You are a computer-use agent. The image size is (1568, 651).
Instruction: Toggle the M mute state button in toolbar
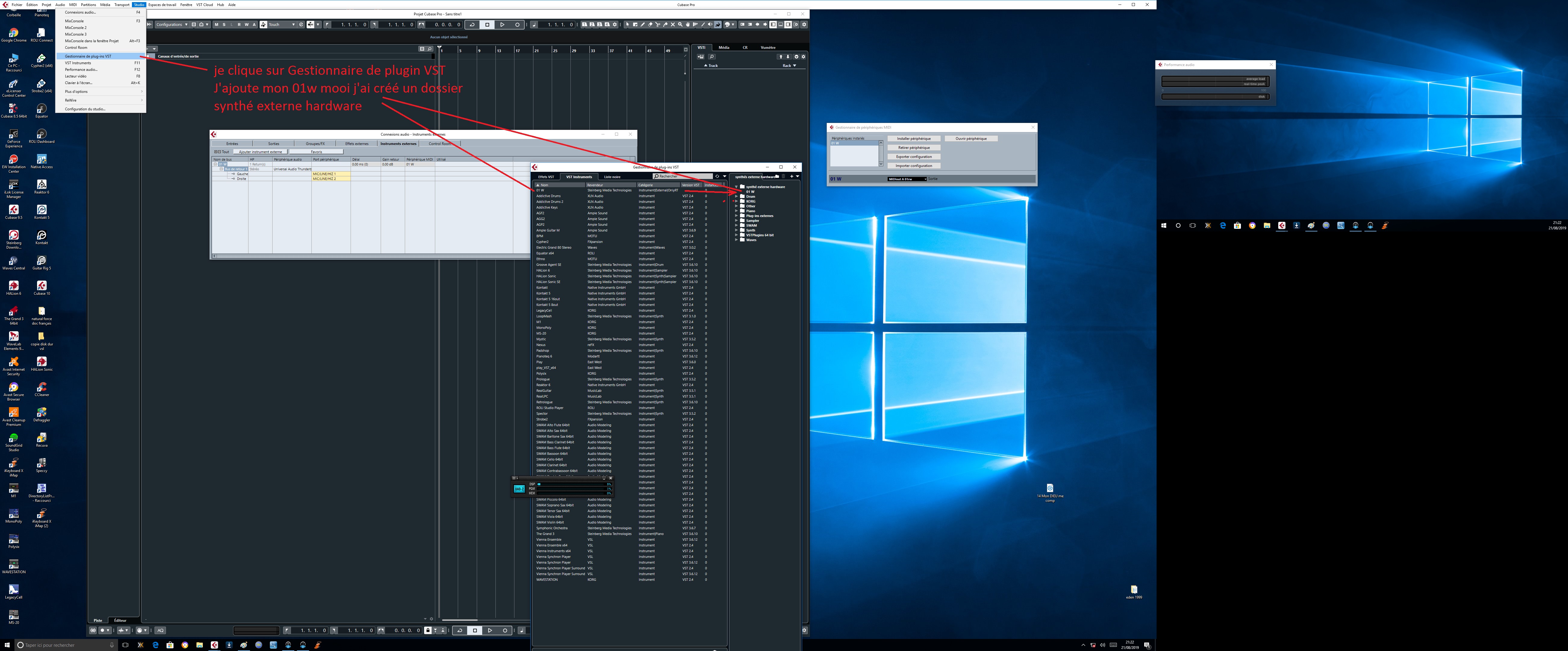coord(216,24)
